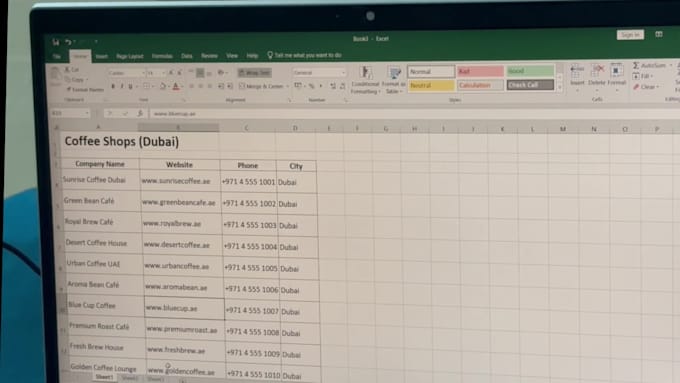Viewport: 680px width, 383px height.
Task: Click the Decrease Indent icon
Action: point(221,86)
